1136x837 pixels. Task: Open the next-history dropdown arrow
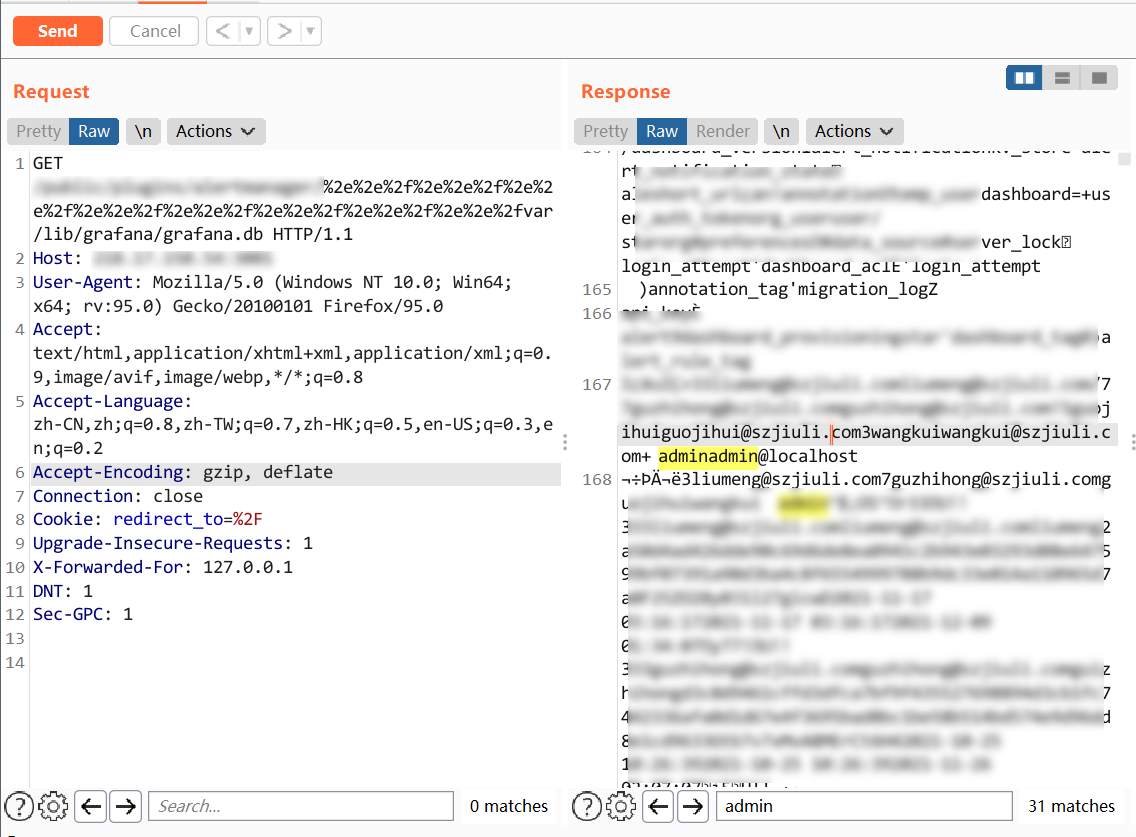click(x=311, y=31)
